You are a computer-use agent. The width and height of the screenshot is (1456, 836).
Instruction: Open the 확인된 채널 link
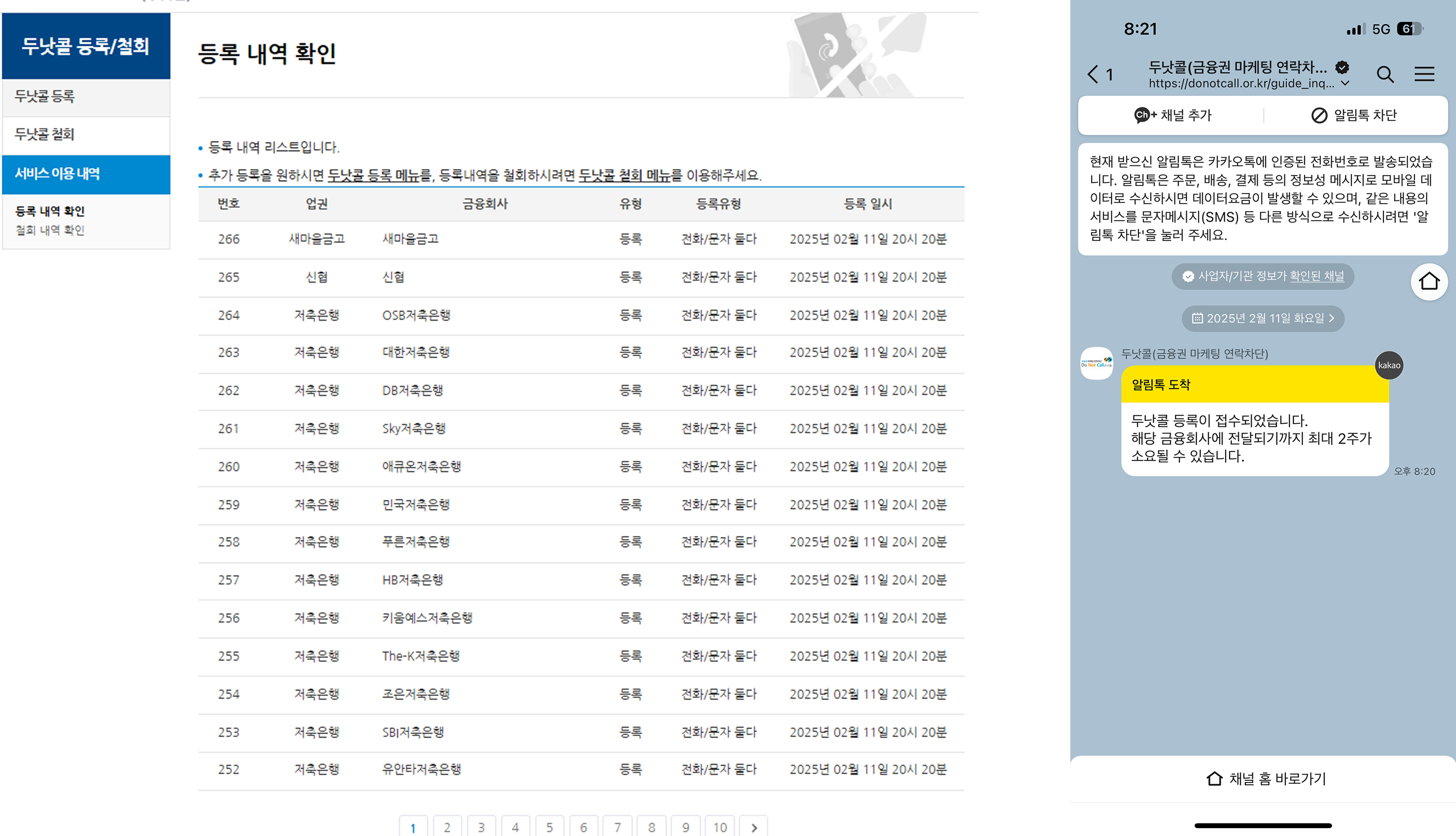(x=1316, y=276)
